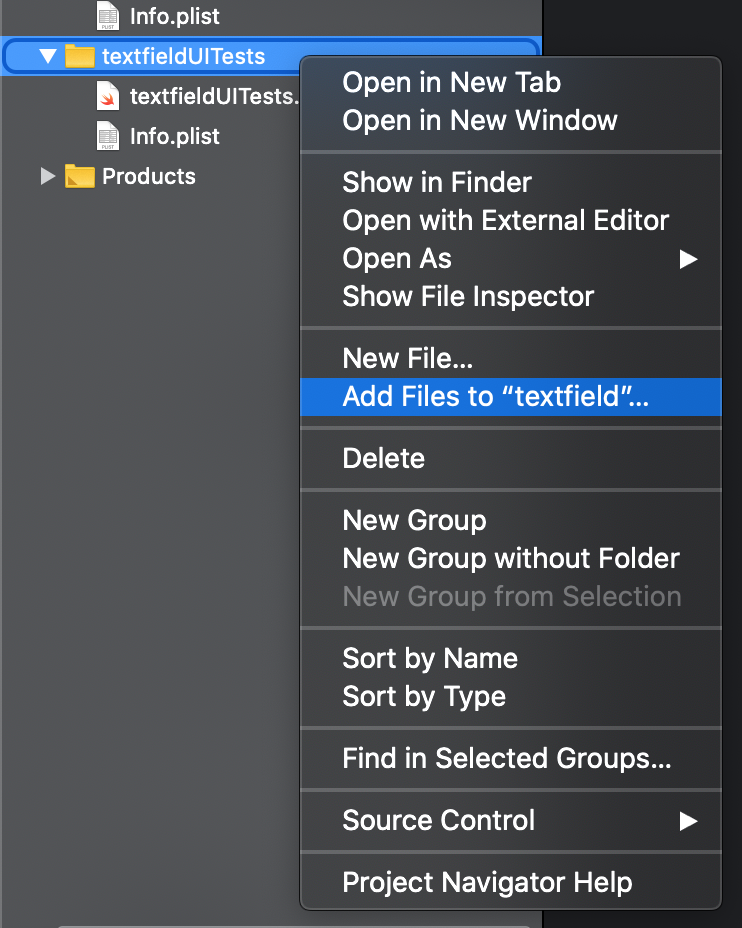The height and width of the screenshot is (928, 742).
Task: Choose Add Files to "textfield"…
Action: tap(496, 396)
